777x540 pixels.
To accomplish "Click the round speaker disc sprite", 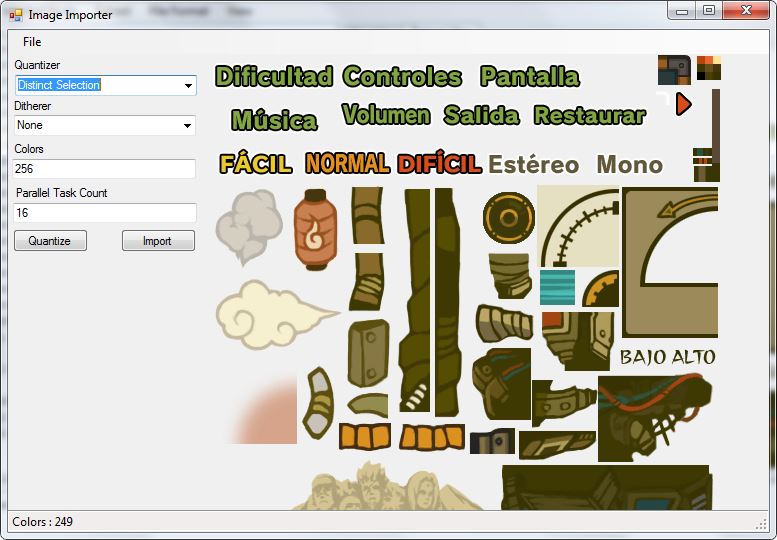I will pyautogui.click(x=509, y=218).
